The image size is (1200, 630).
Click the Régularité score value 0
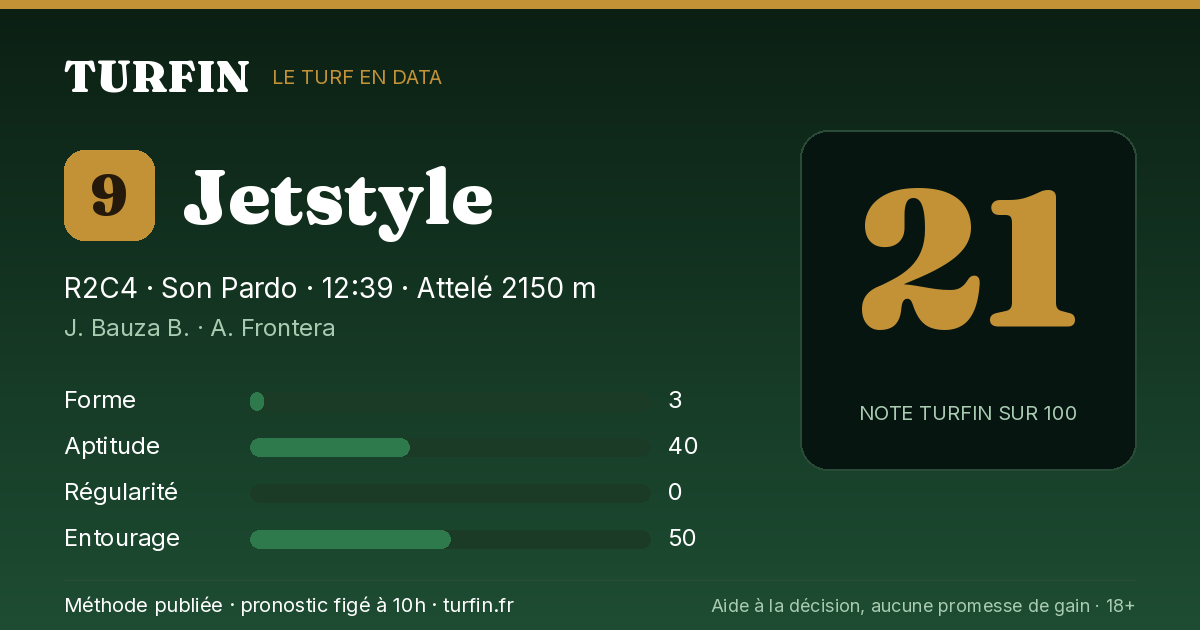click(675, 492)
